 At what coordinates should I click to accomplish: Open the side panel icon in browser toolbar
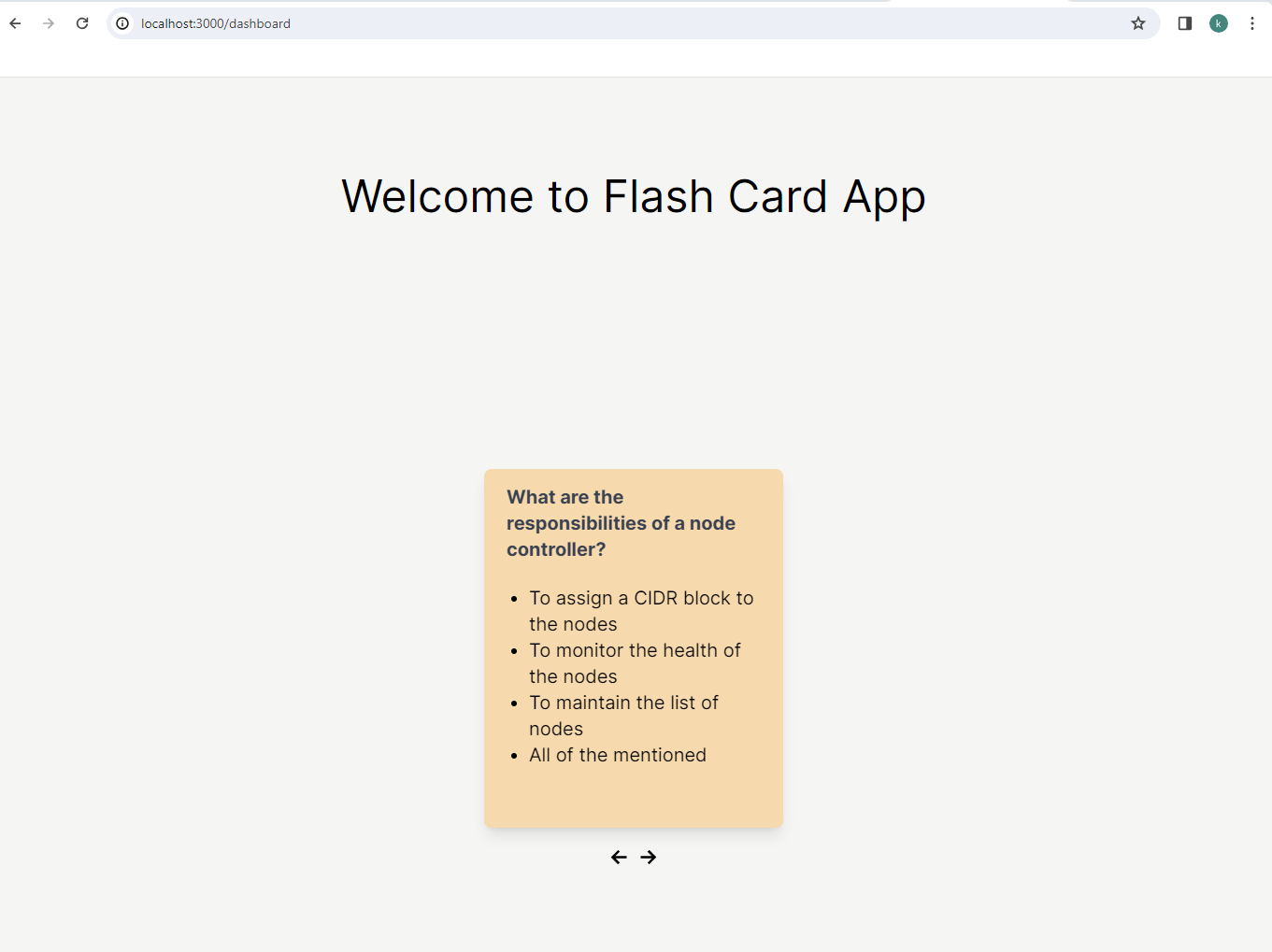tap(1184, 23)
